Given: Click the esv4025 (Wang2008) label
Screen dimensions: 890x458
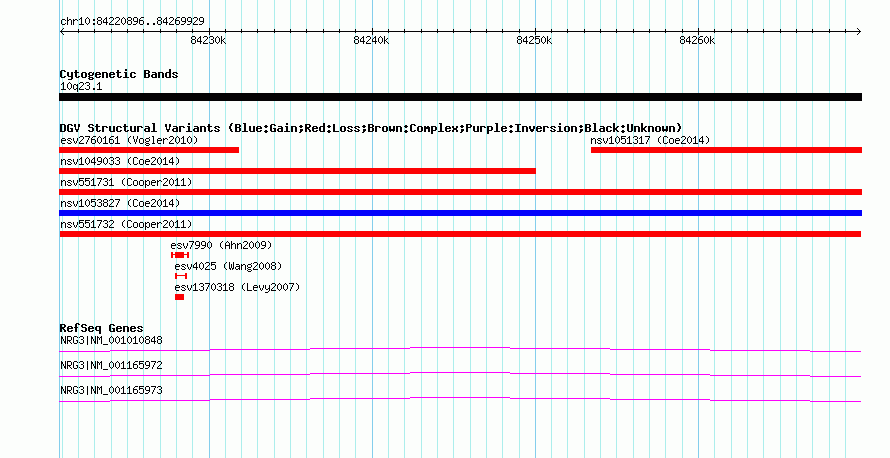Looking at the screenshot, I should click(x=228, y=266).
